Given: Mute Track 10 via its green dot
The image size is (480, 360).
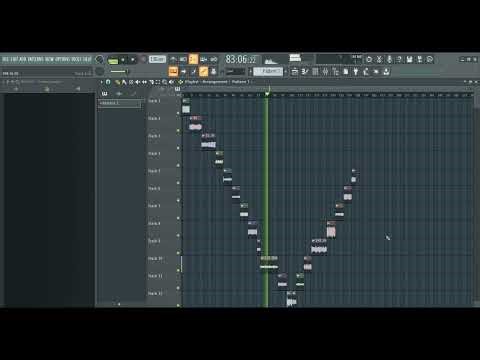Looking at the screenshot, I should pos(178,270).
